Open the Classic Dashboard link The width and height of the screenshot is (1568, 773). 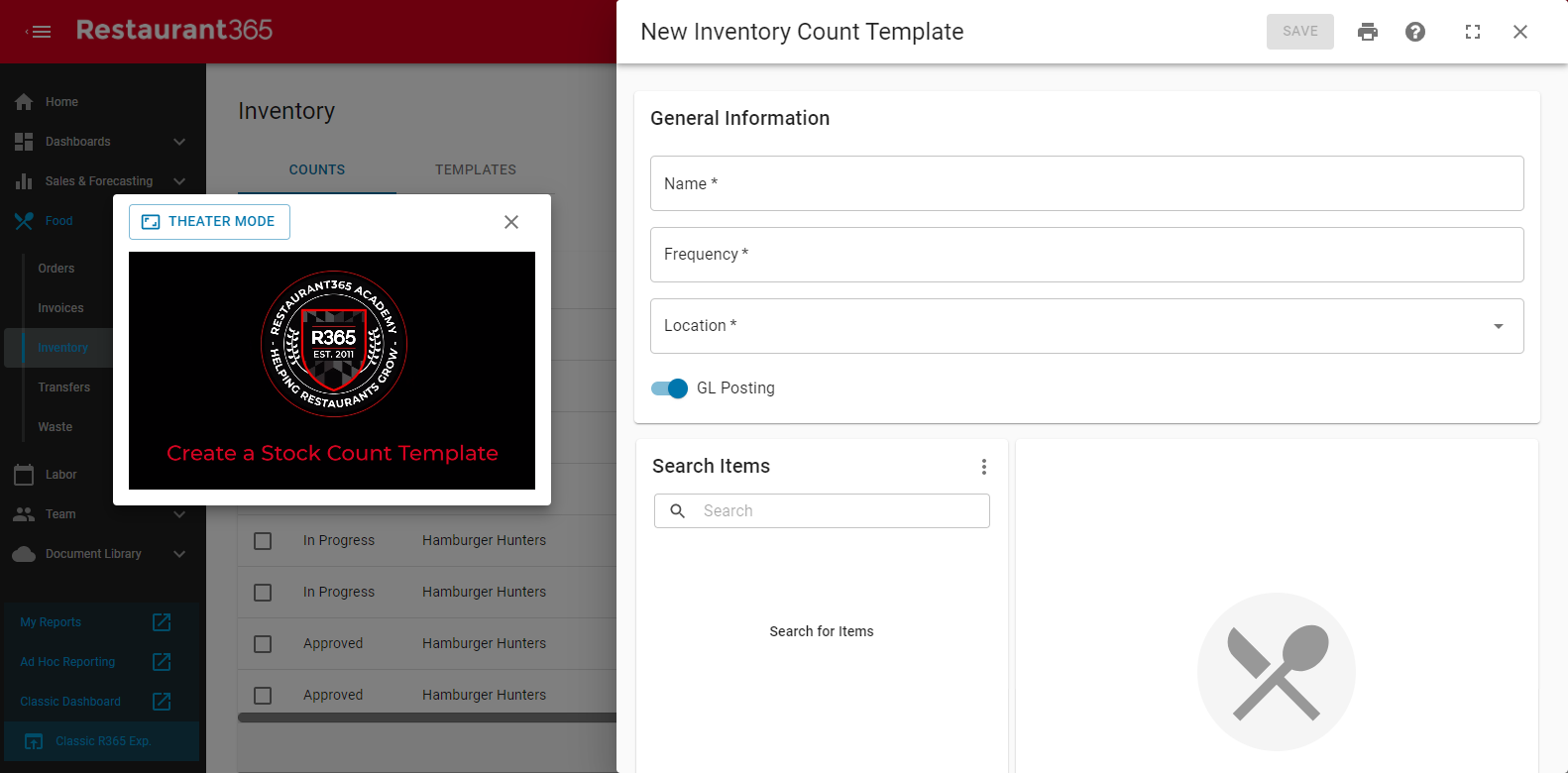pyautogui.click(x=70, y=702)
